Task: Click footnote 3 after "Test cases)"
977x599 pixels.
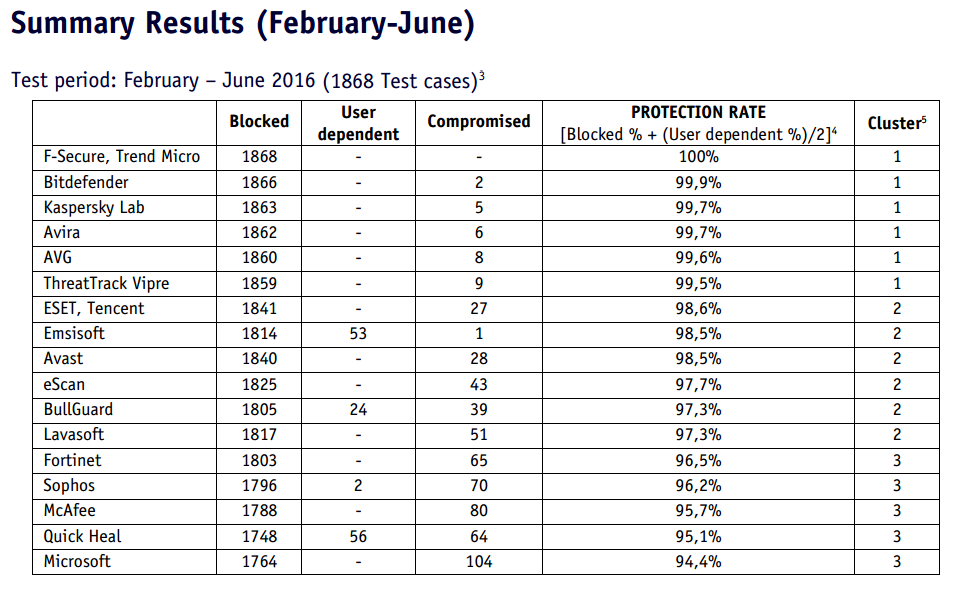Action: [x=482, y=74]
